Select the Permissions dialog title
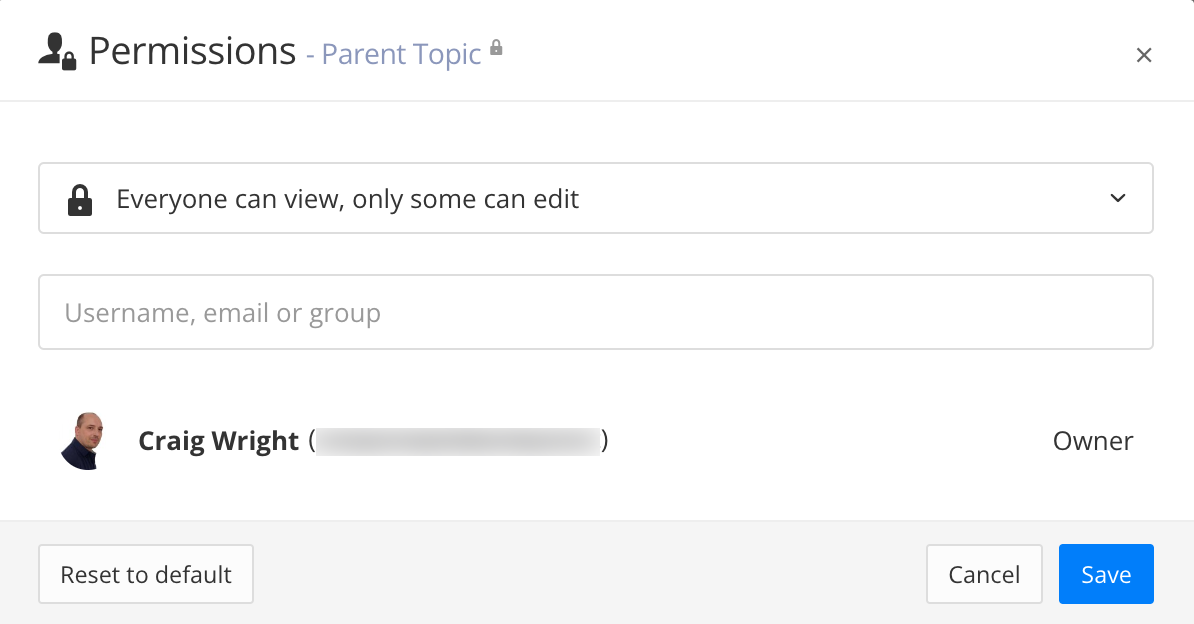 pos(193,50)
